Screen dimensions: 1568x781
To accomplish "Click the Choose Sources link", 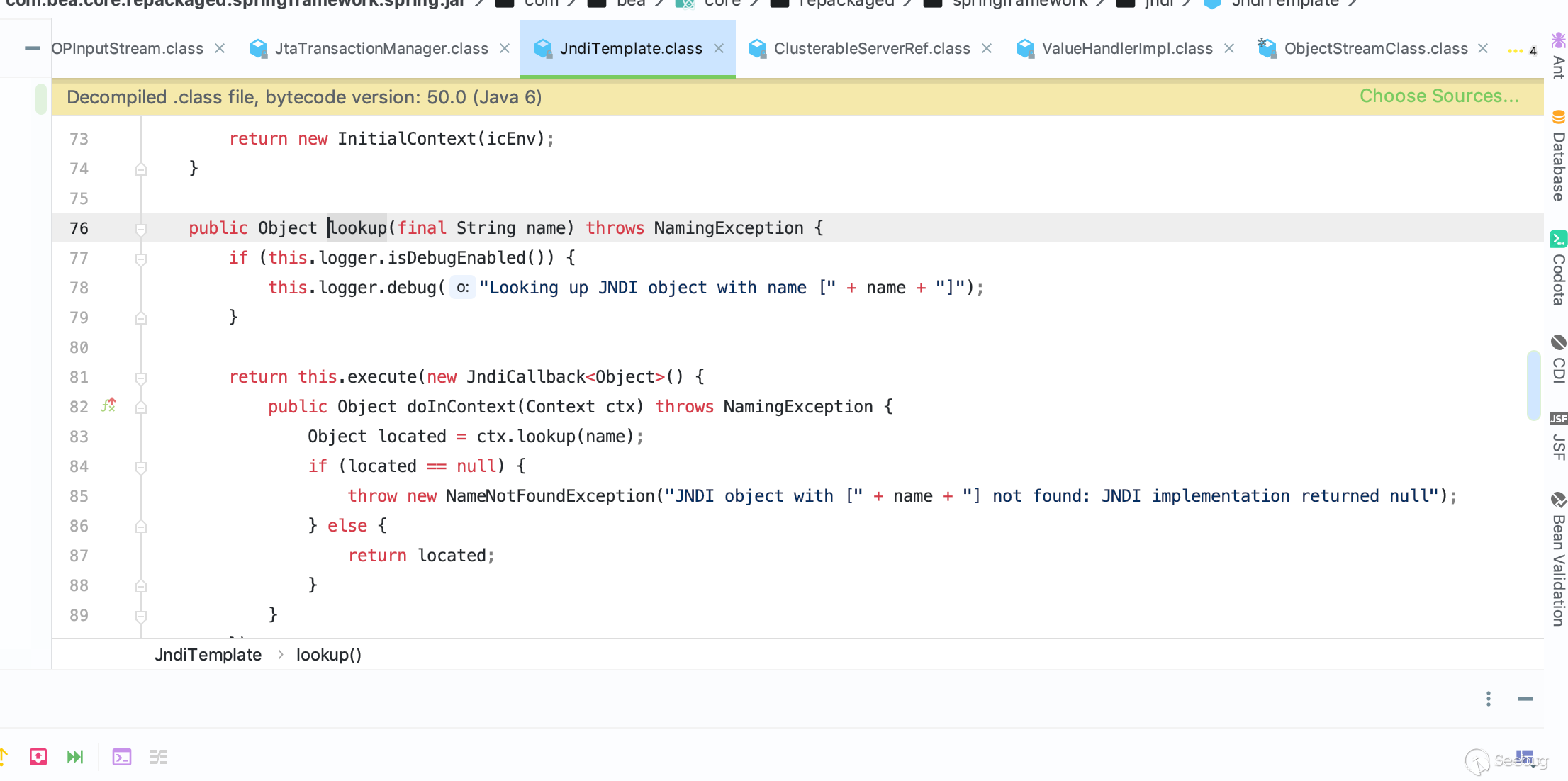I will 1438,96.
